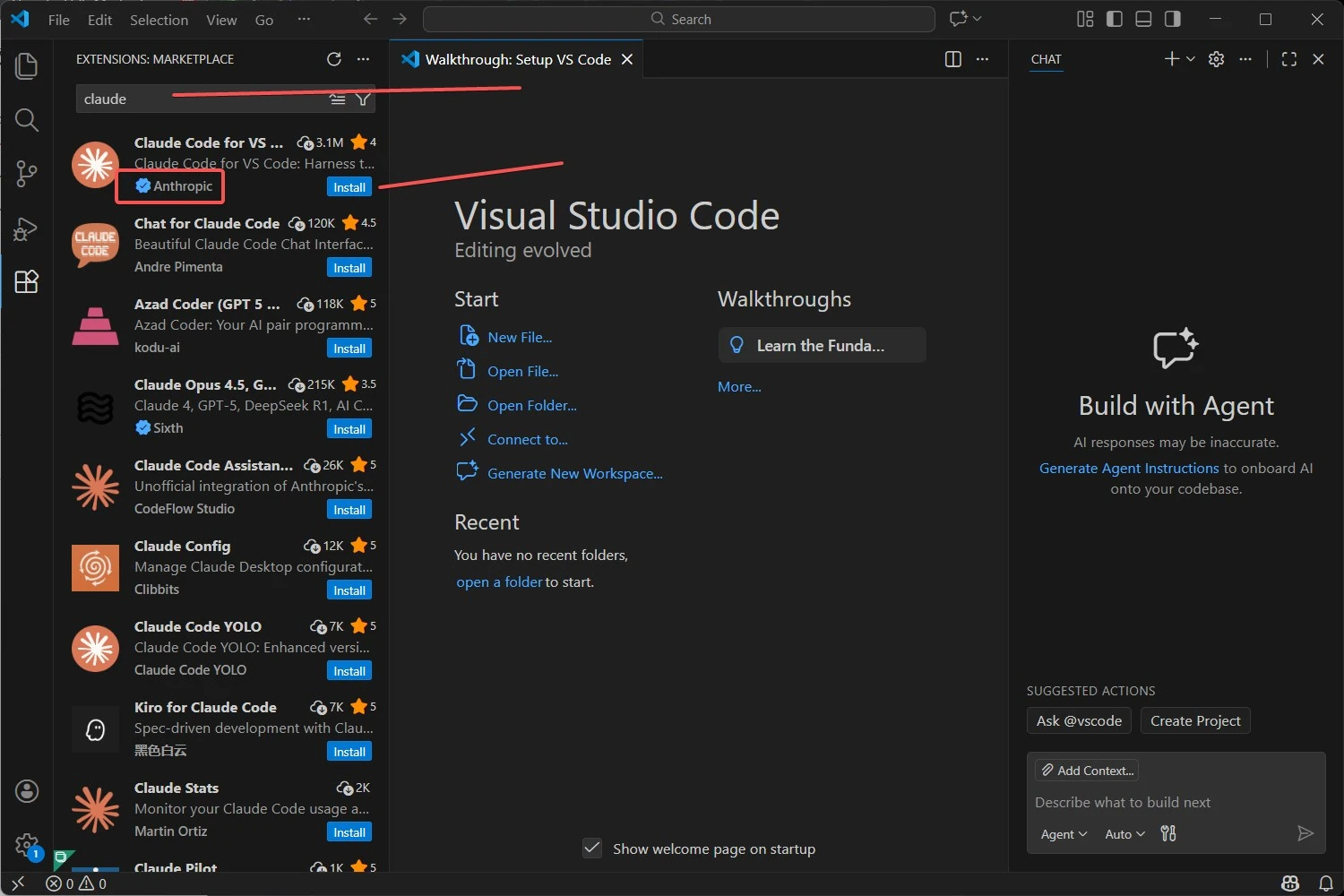
Task: Open editor more actions menu
Action: pos(982,59)
